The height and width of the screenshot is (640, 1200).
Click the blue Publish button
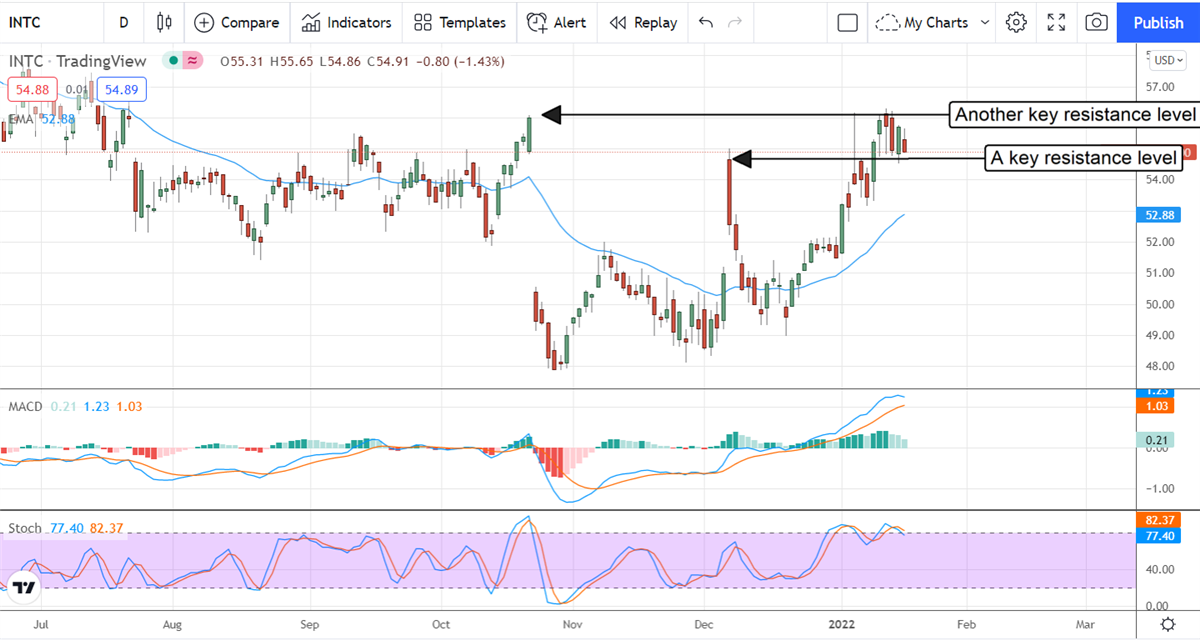point(1158,22)
